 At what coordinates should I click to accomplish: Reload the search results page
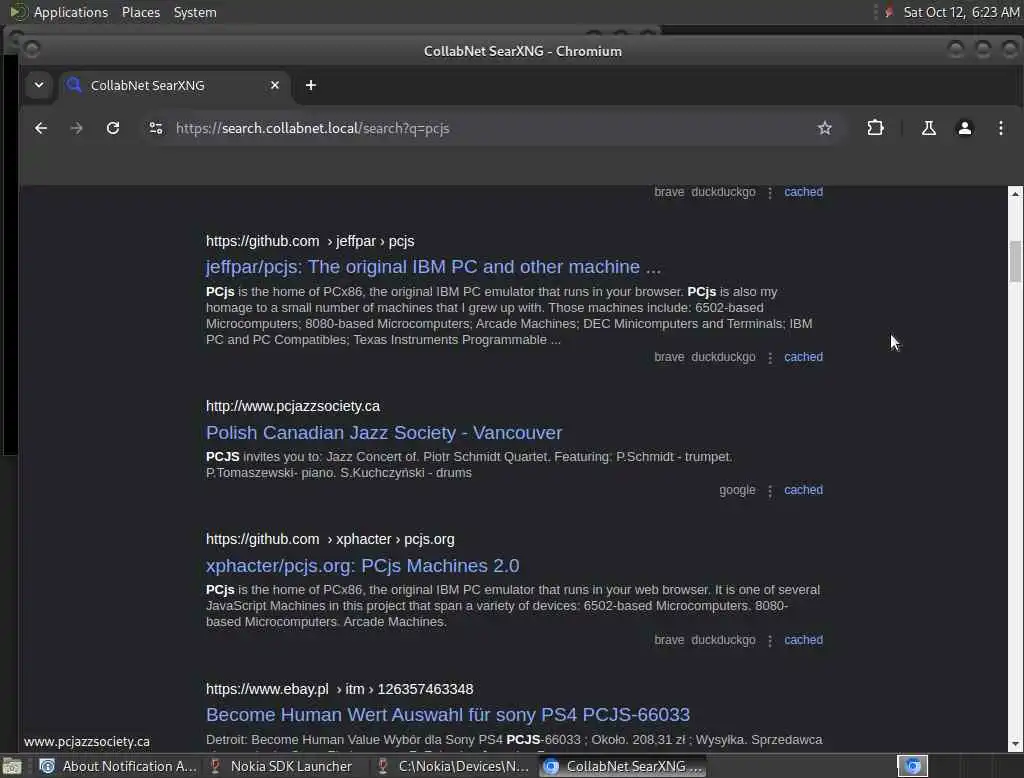113,128
